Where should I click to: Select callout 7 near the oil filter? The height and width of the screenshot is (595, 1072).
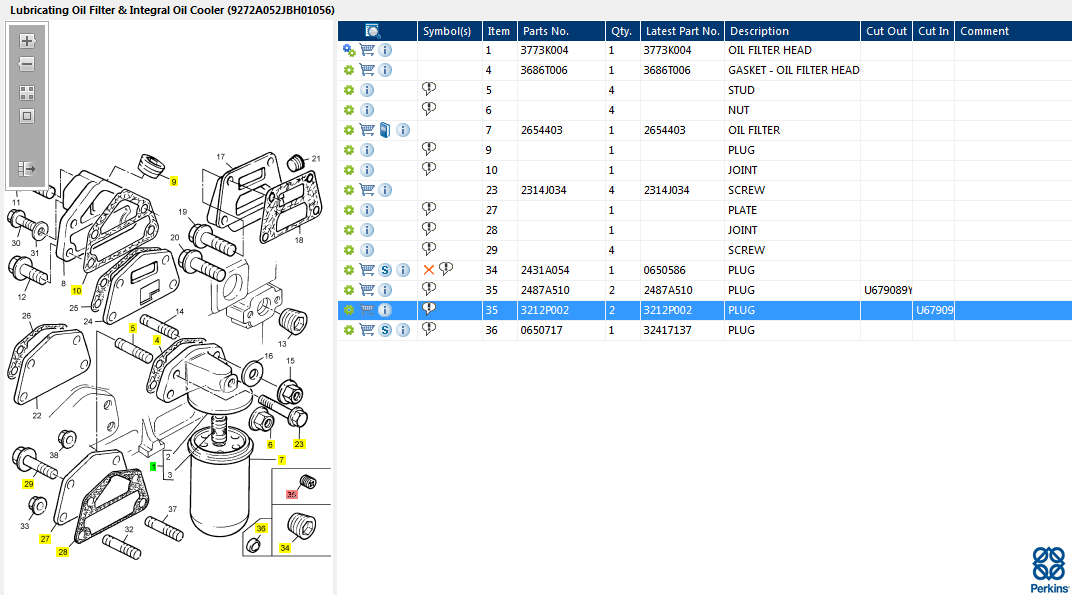282,460
